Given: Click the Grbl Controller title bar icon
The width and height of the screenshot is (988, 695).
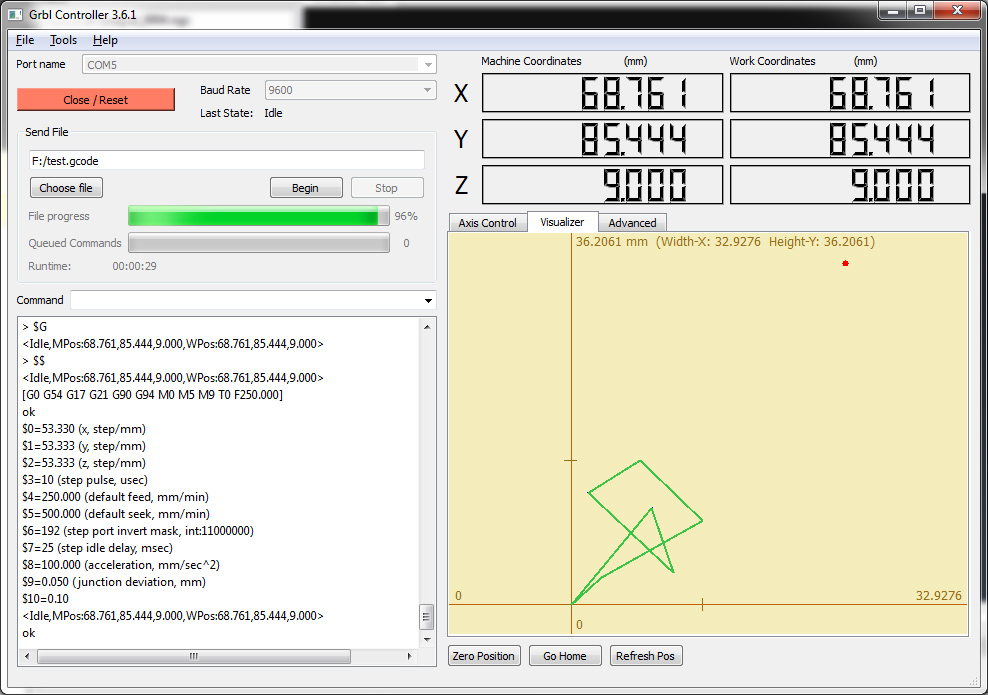Looking at the screenshot, I should (15, 14).
